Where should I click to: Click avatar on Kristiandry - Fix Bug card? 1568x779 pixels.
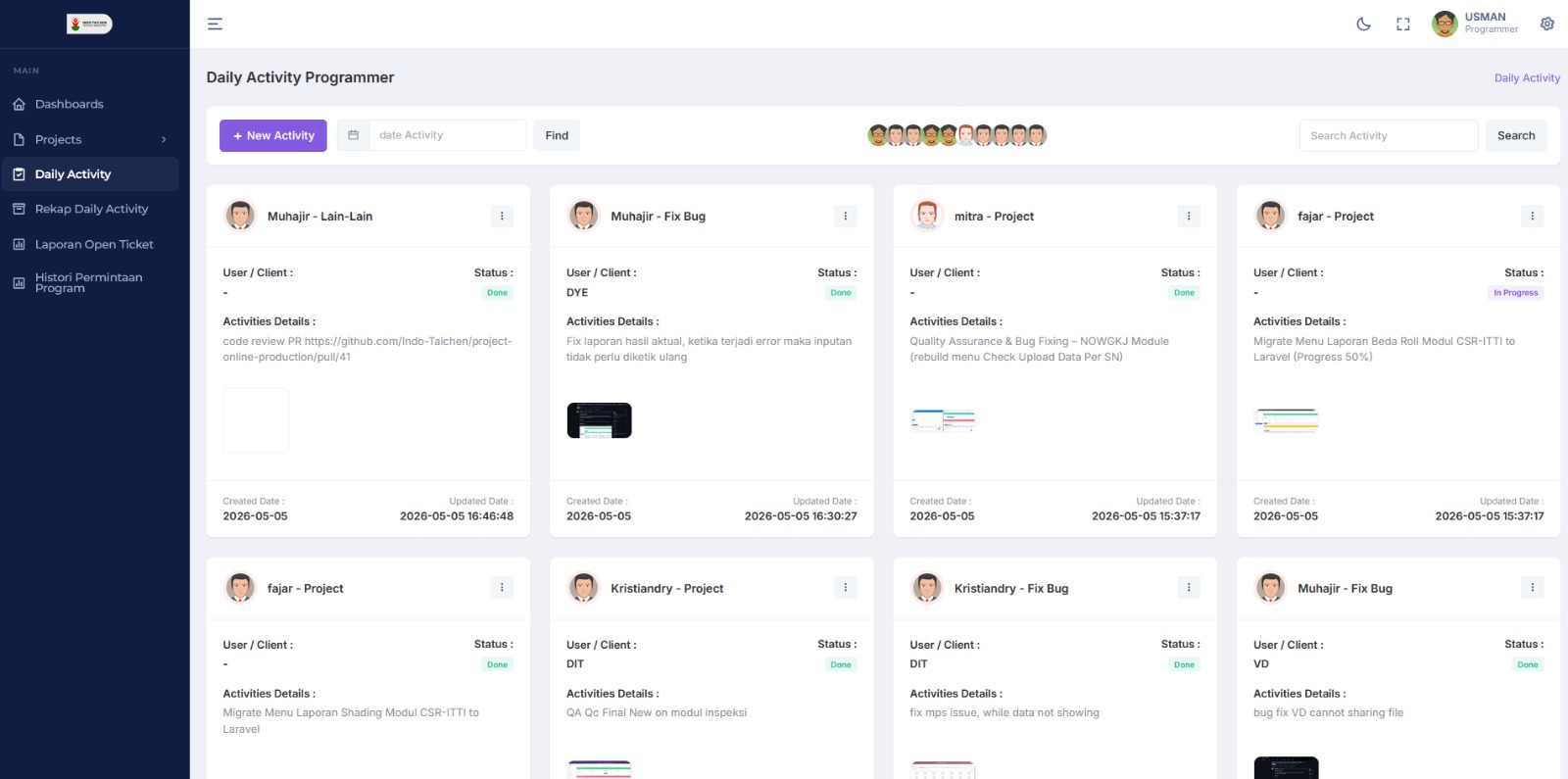click(x=927, y=588)
